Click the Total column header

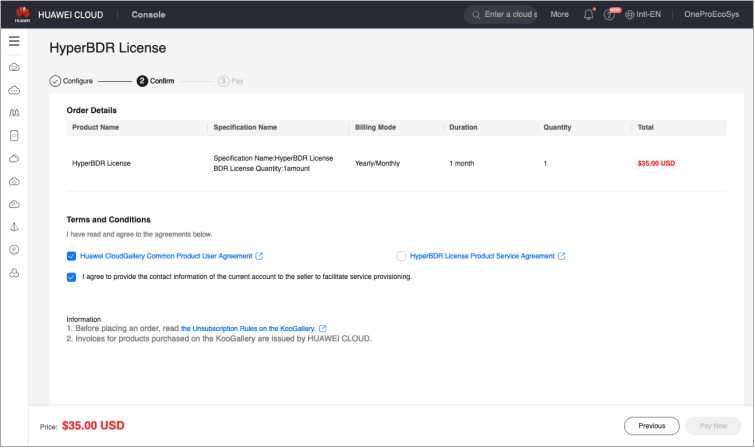(x=645, y=127)
